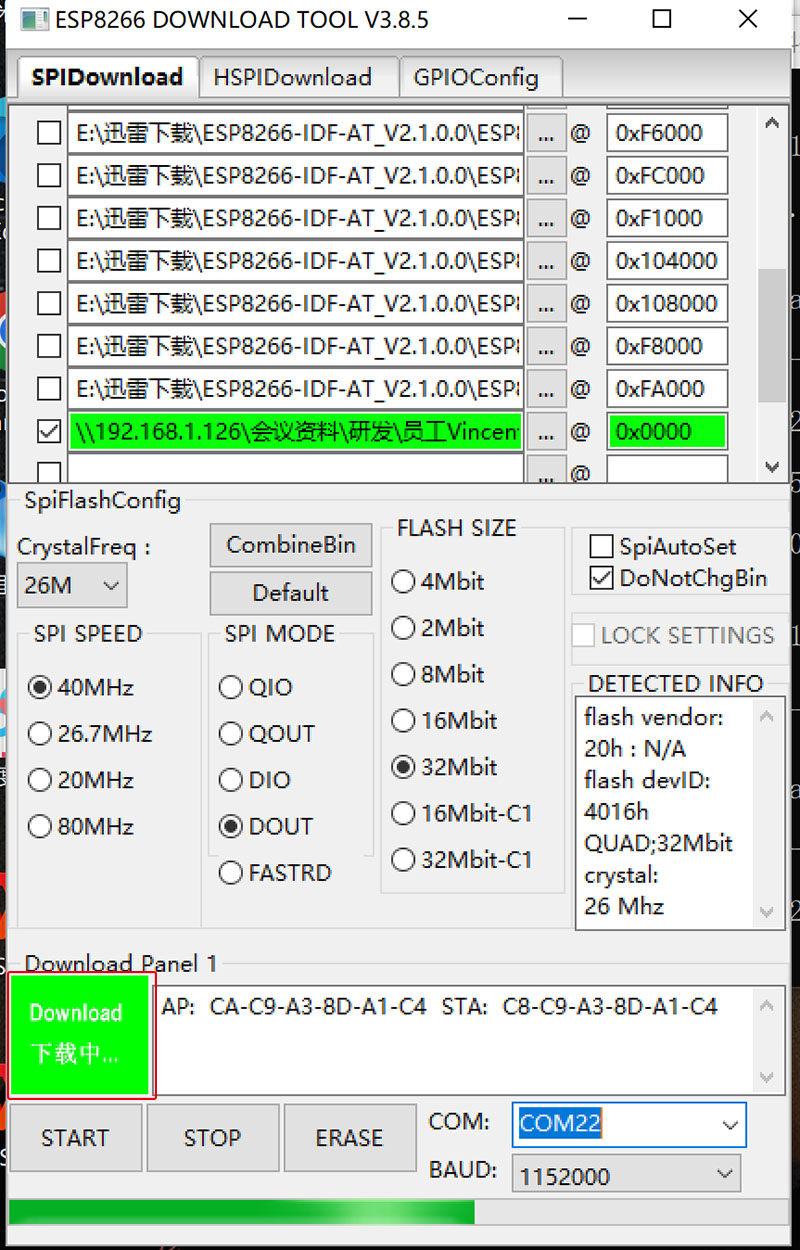This screenshot has height=1250, width=800.
Task: Select 40MHz SPI speed
Action: click(82, 688)
